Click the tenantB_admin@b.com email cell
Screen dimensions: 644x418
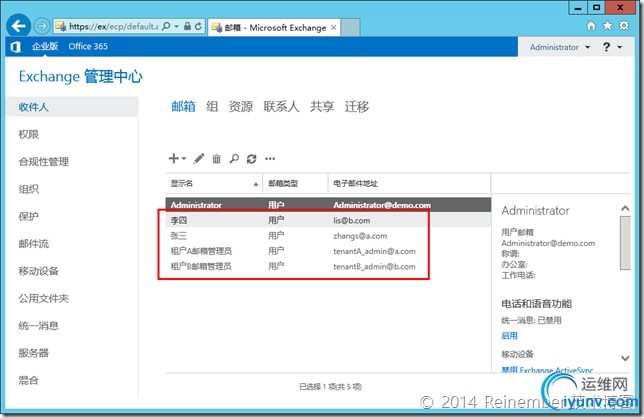pyautogui.click(x=374, y=266)
